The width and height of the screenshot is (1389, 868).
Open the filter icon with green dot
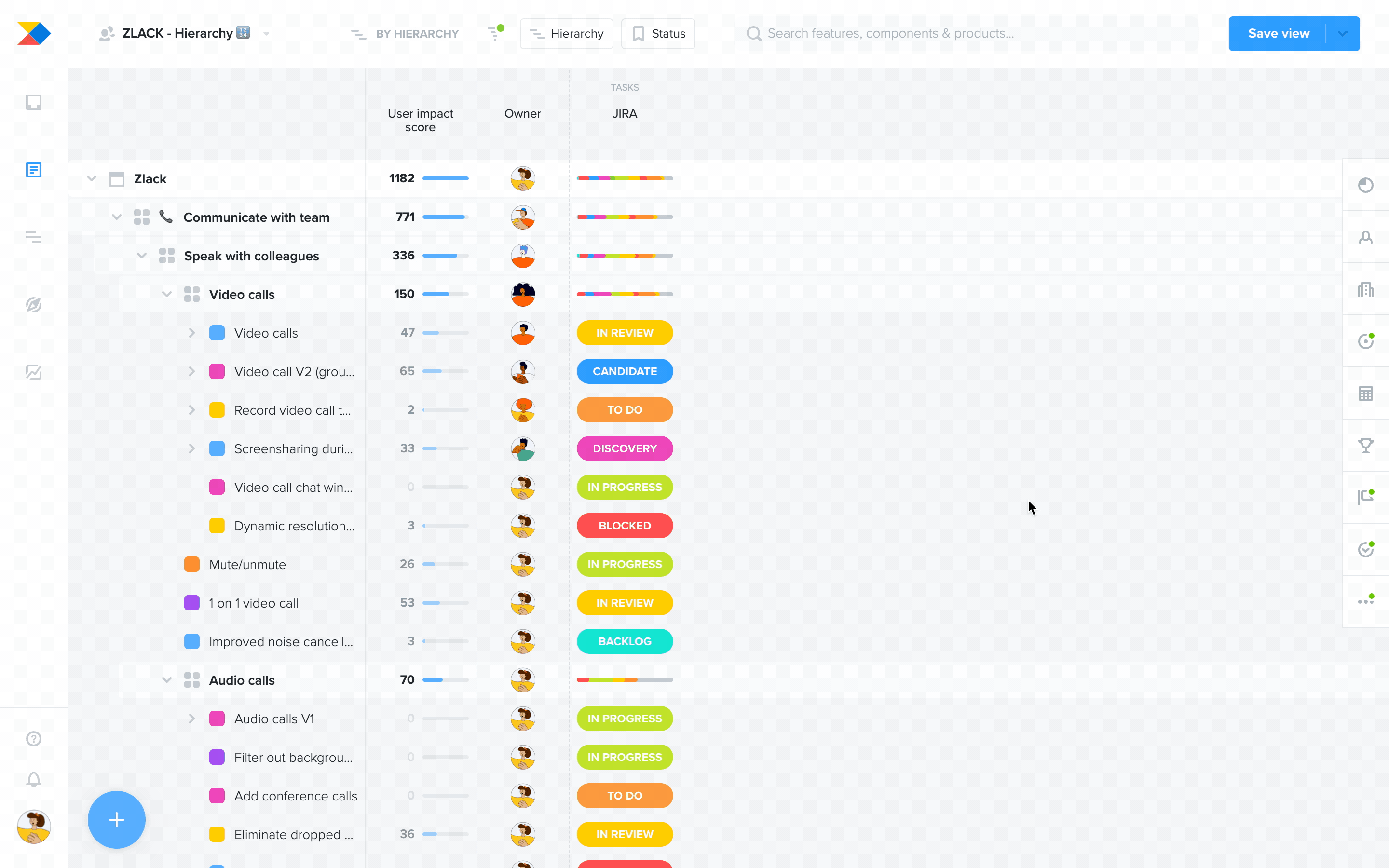(x=495, y=33)
